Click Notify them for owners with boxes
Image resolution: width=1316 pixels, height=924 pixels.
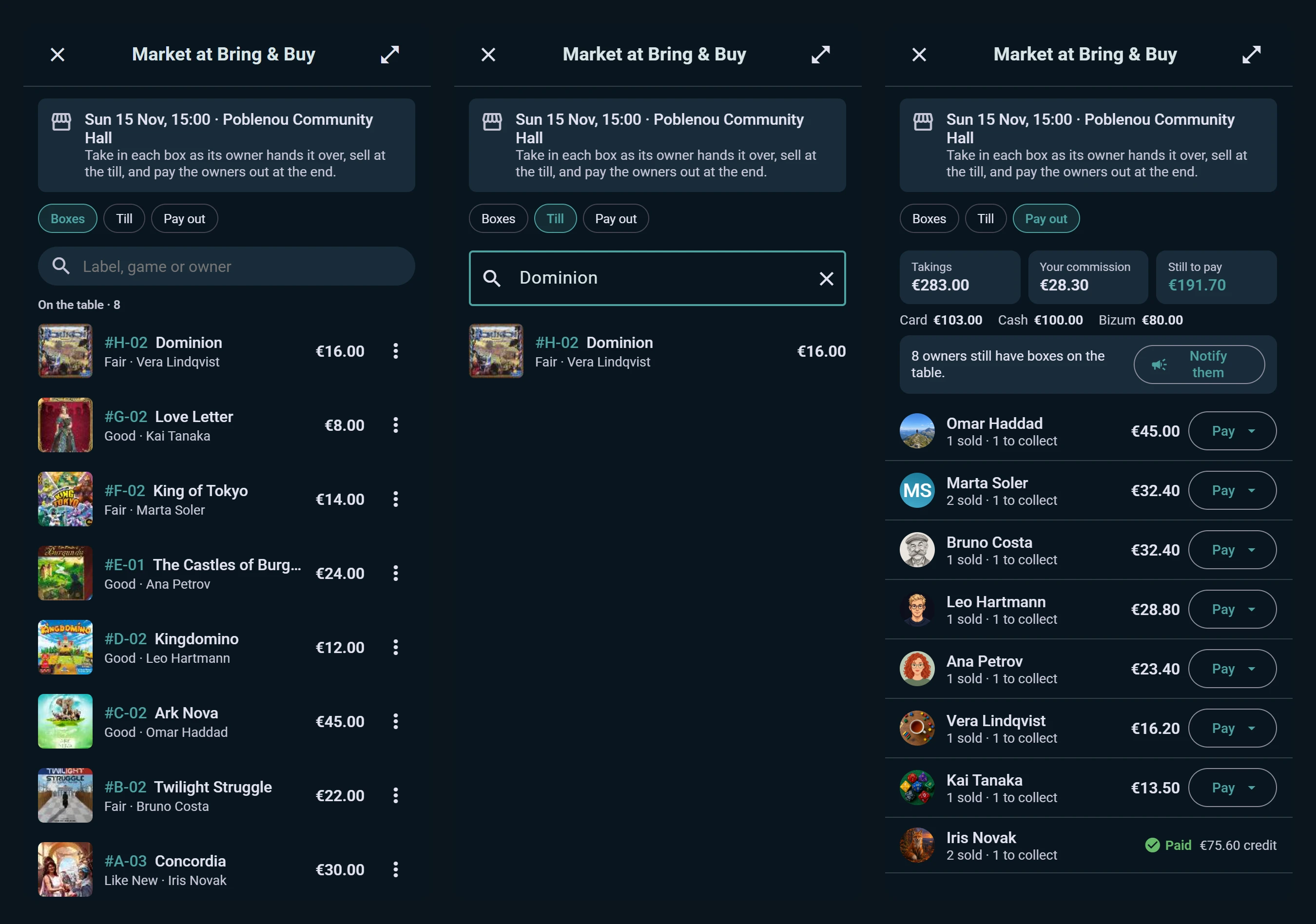(1199, 364)
